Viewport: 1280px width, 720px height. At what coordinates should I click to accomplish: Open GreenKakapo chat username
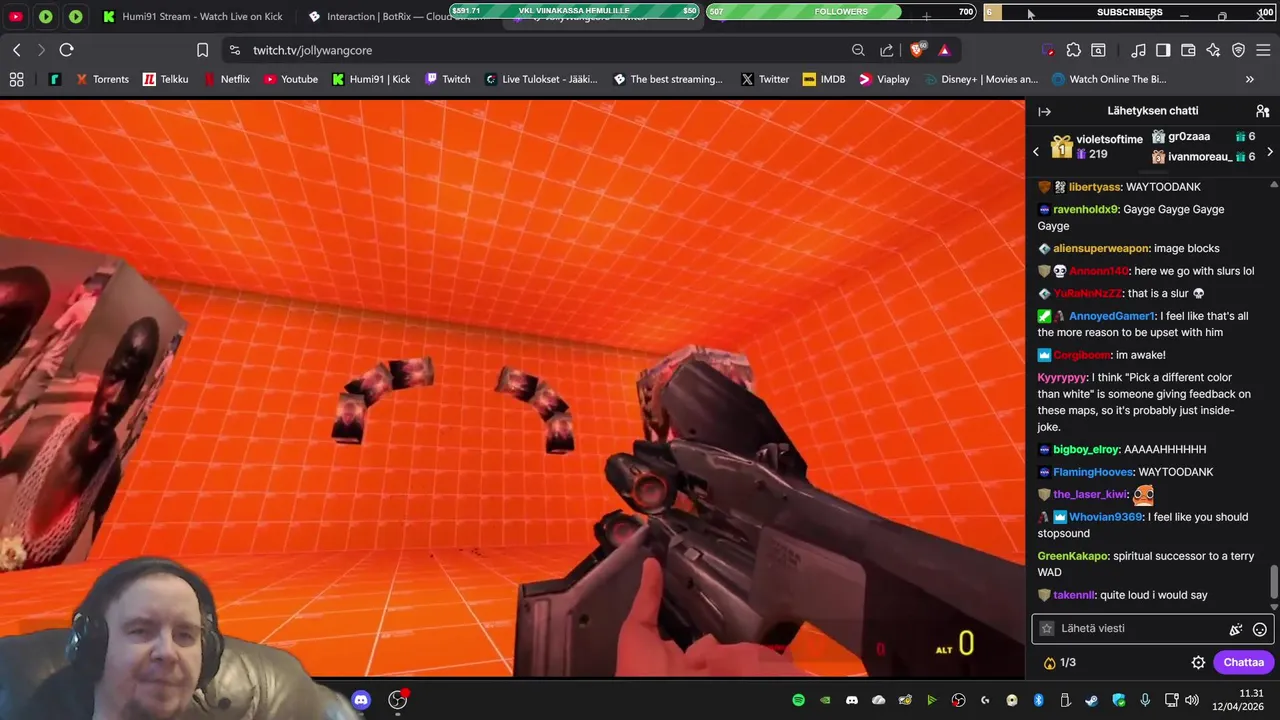pyautogui.click(x=1073, y=556)
